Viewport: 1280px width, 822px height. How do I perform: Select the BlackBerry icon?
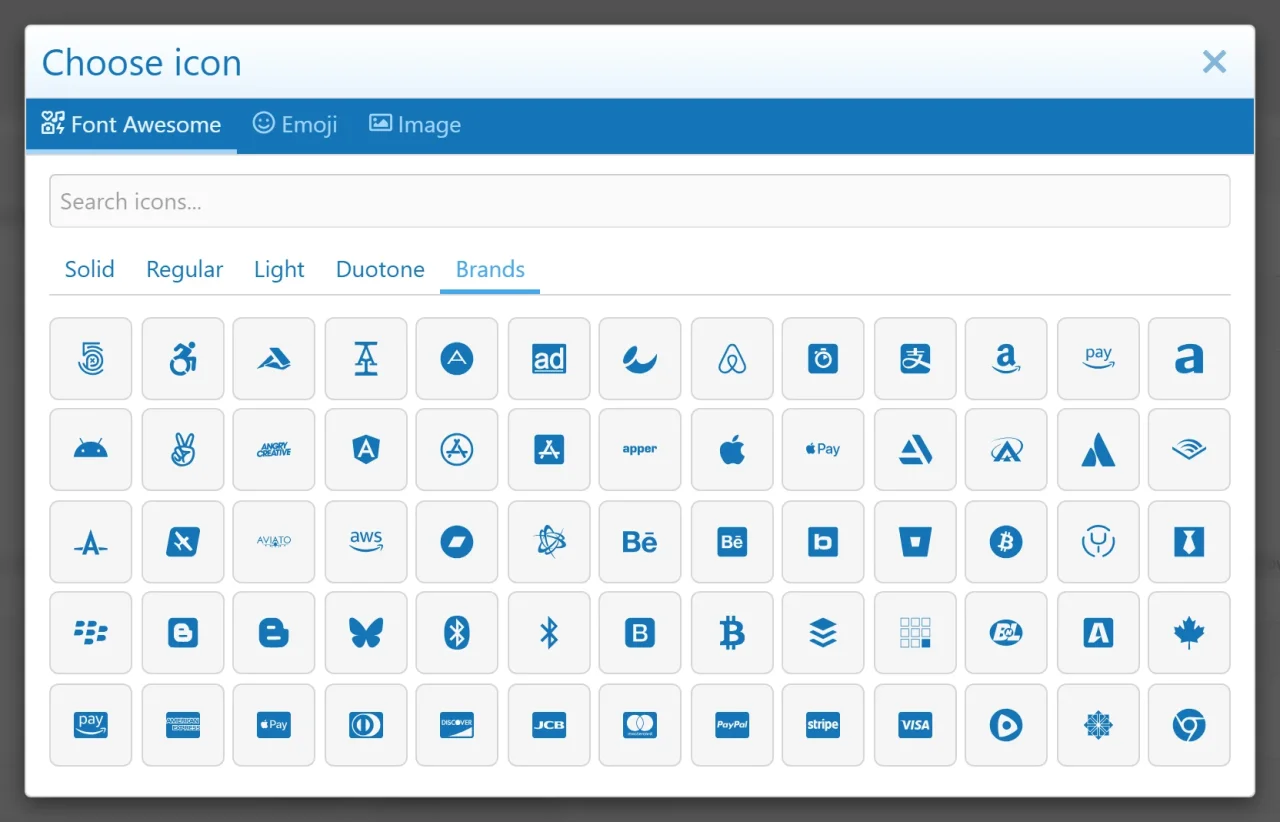(x=90, y=632)
